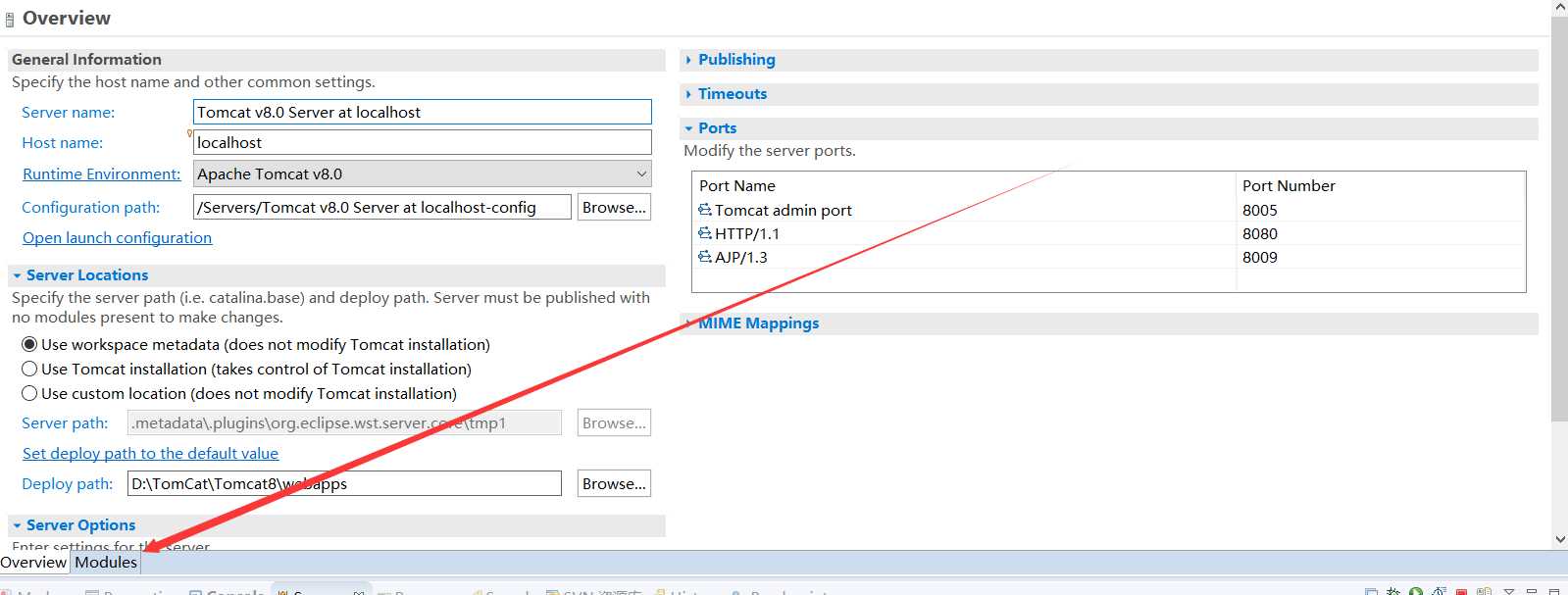Switch to the Overview tab

(x=34, y=563)
